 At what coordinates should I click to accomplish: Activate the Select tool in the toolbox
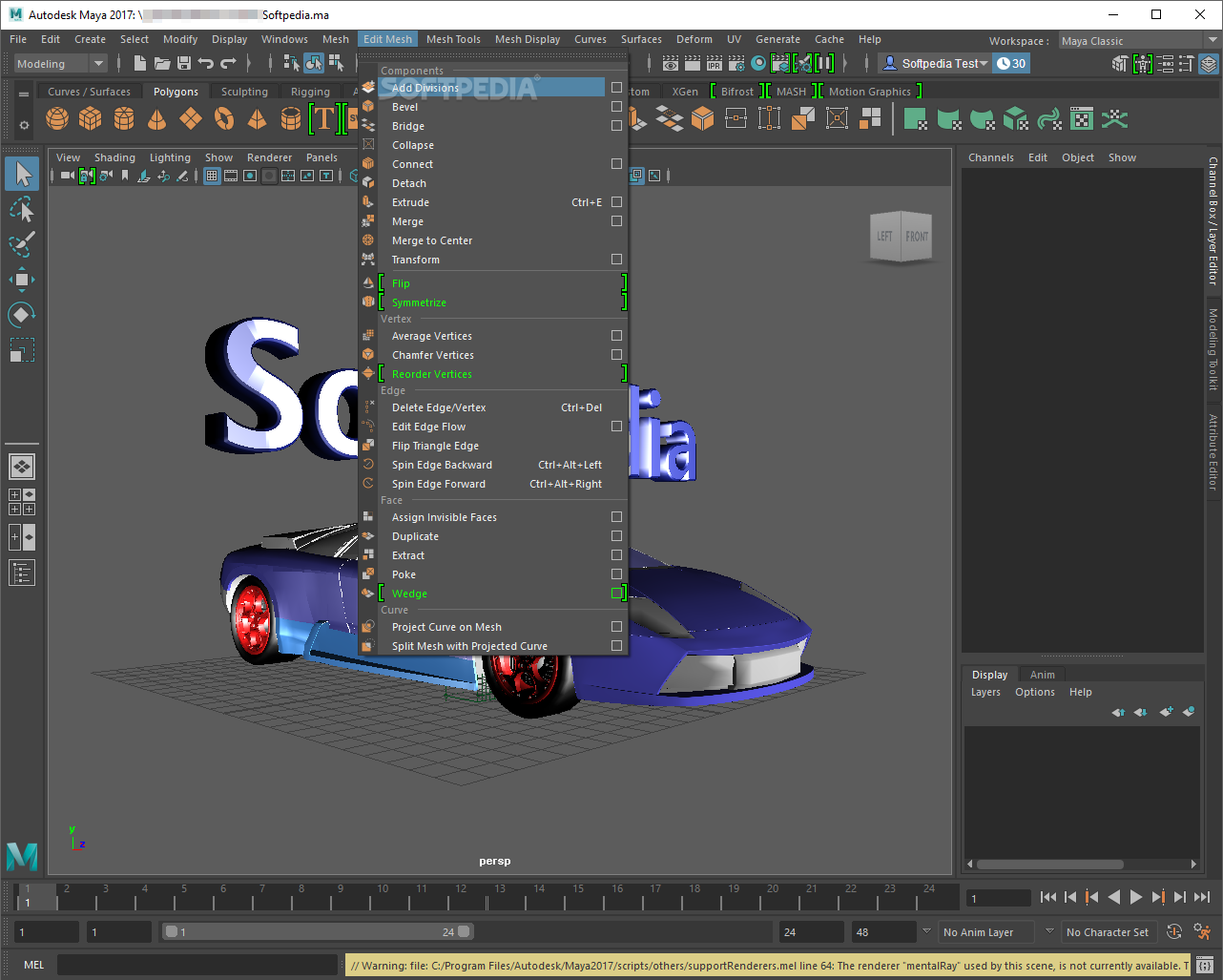point(23,174)
